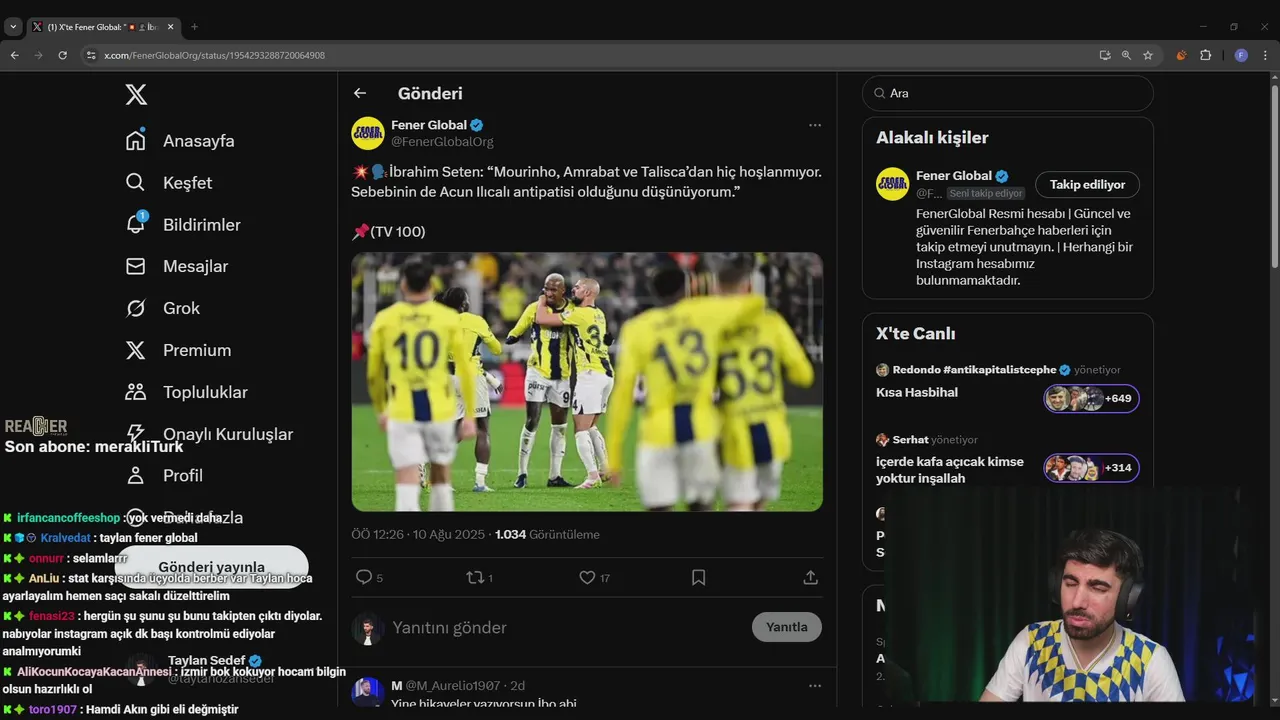Click the orange extension icon in toolbar
Viewport: 1280px width, 720px height.
pos(1181,55)
